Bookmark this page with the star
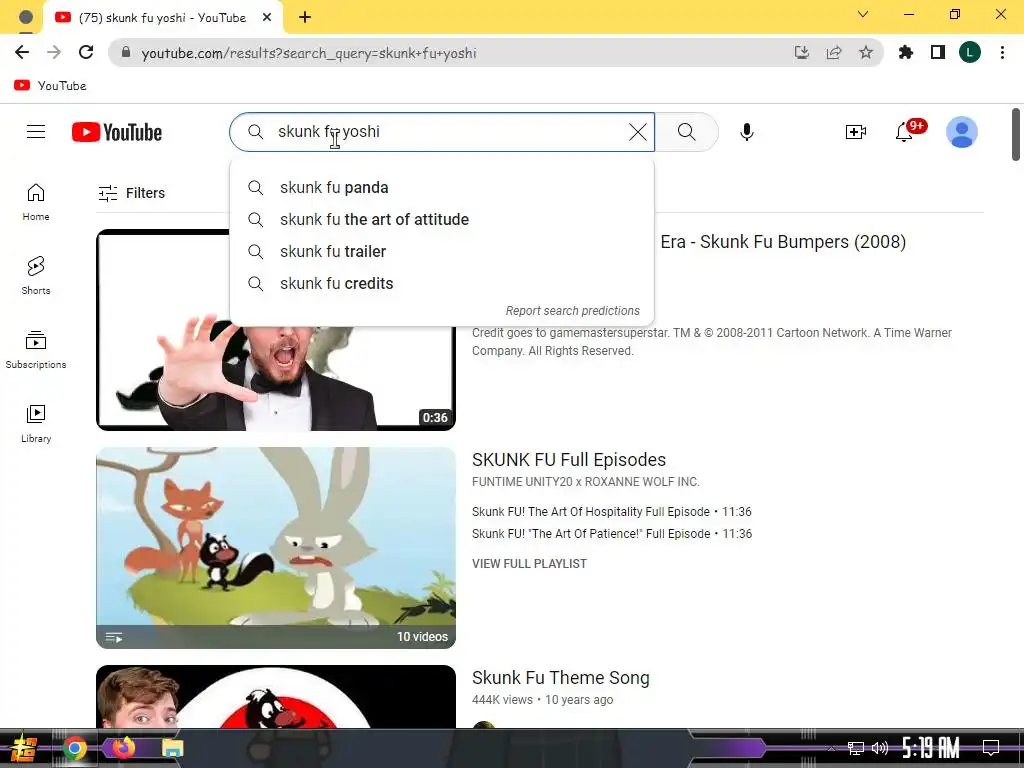 866,52
